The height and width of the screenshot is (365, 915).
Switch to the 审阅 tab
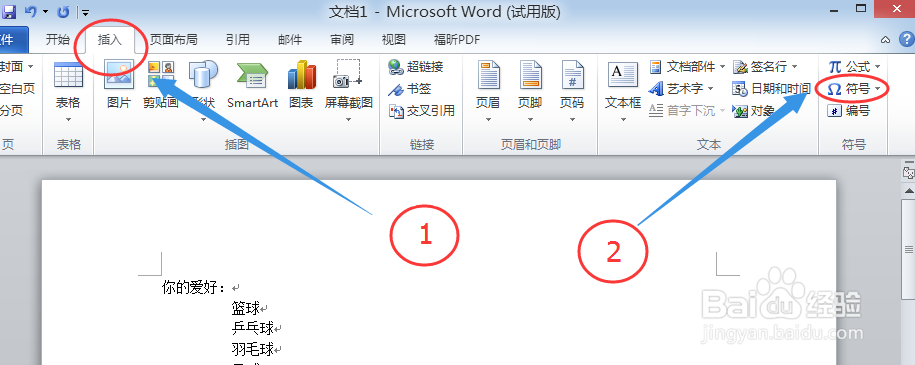342,39
